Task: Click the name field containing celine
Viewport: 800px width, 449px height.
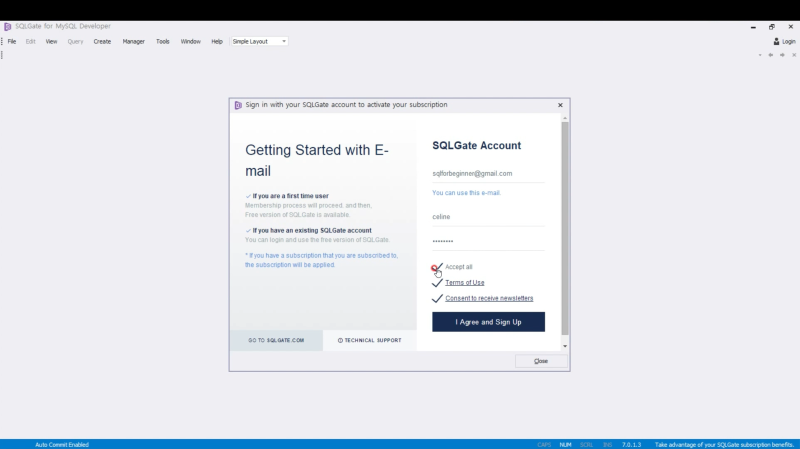Action: (x=488, y=217)
